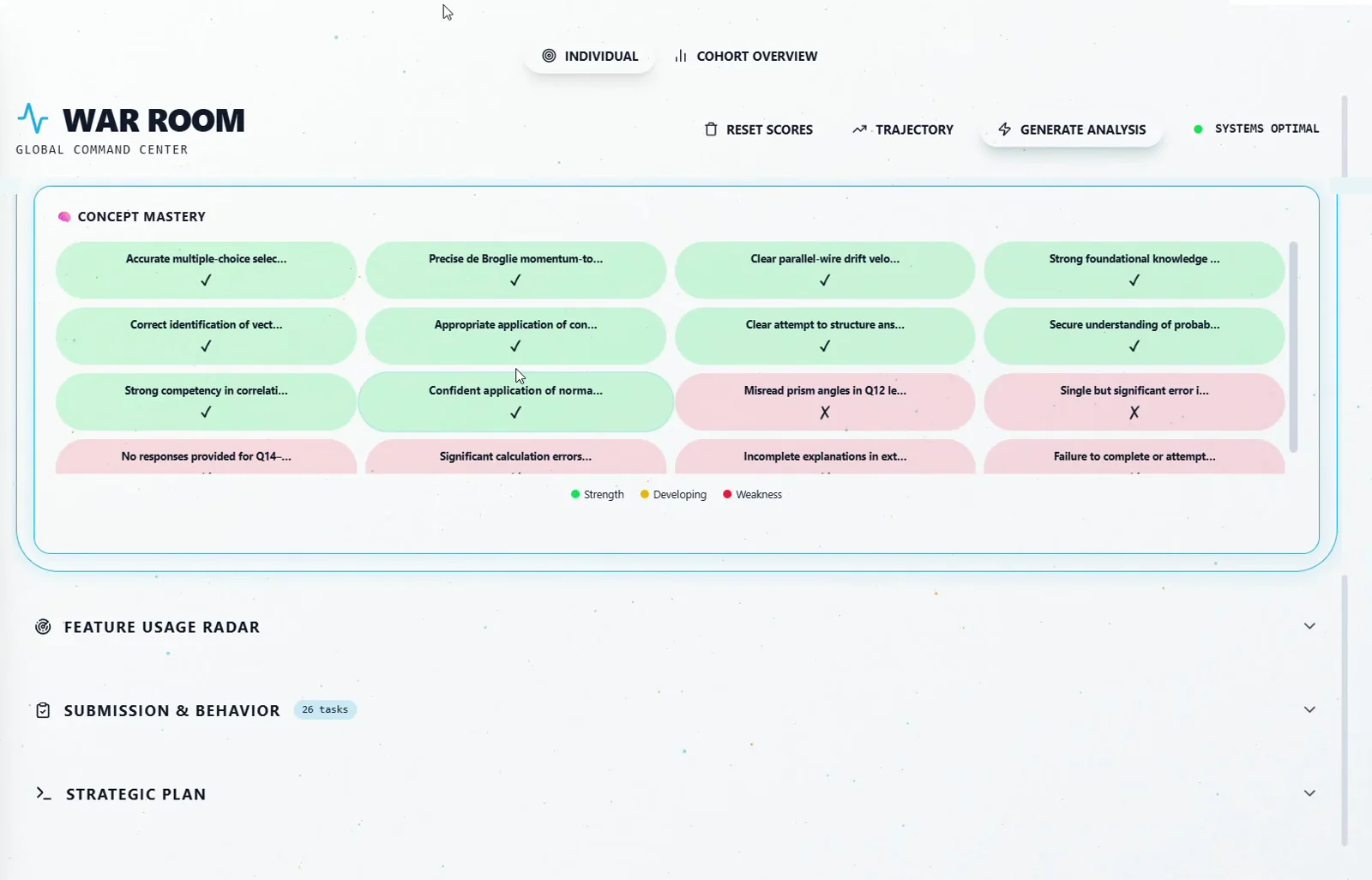
Task: Open No responses provided for Q14 card
Action: (206, 456)
